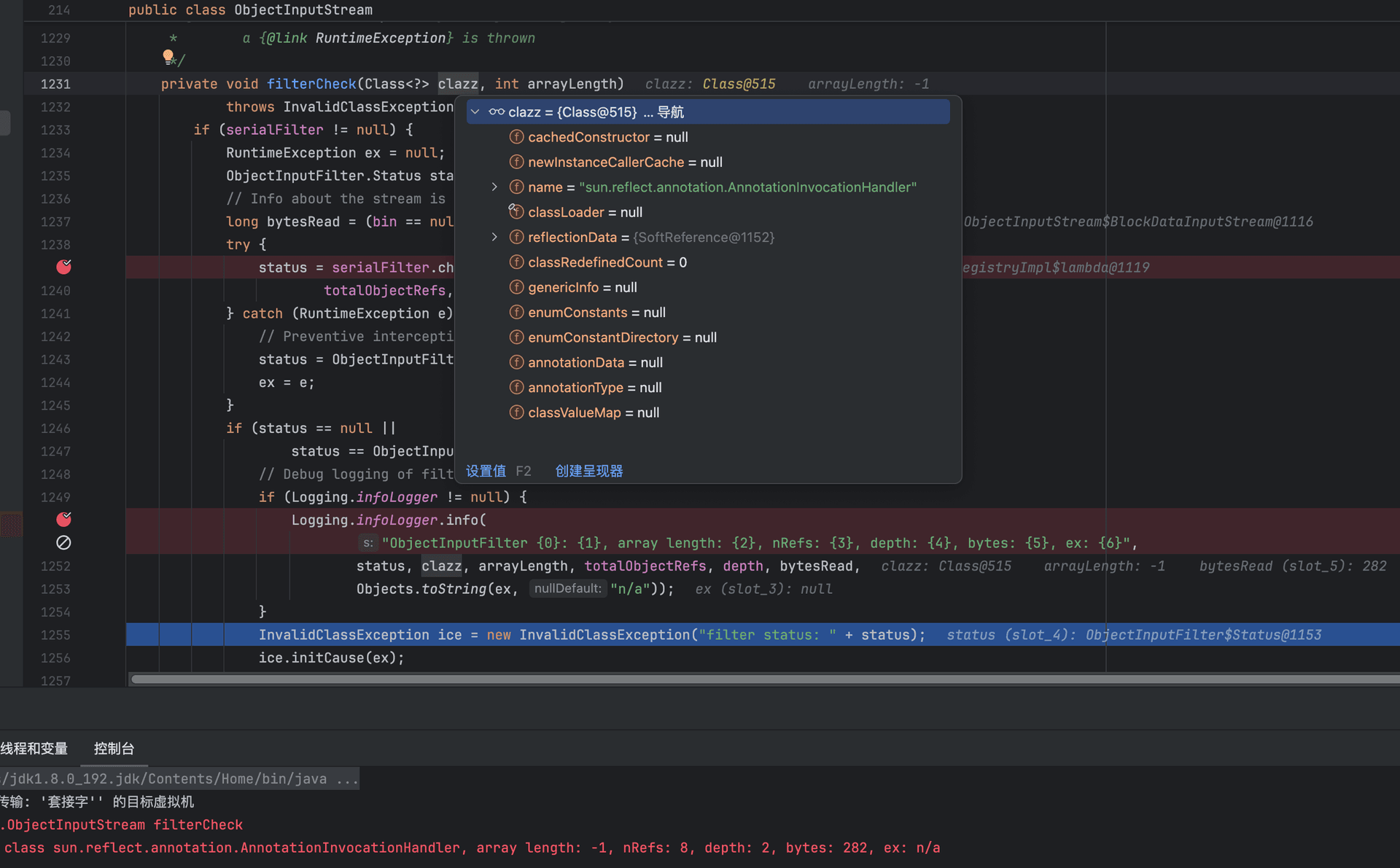The image size is (1400, 868).
Task: Click the horizontal editor scrollbar
Action: [x=764, y=679]
